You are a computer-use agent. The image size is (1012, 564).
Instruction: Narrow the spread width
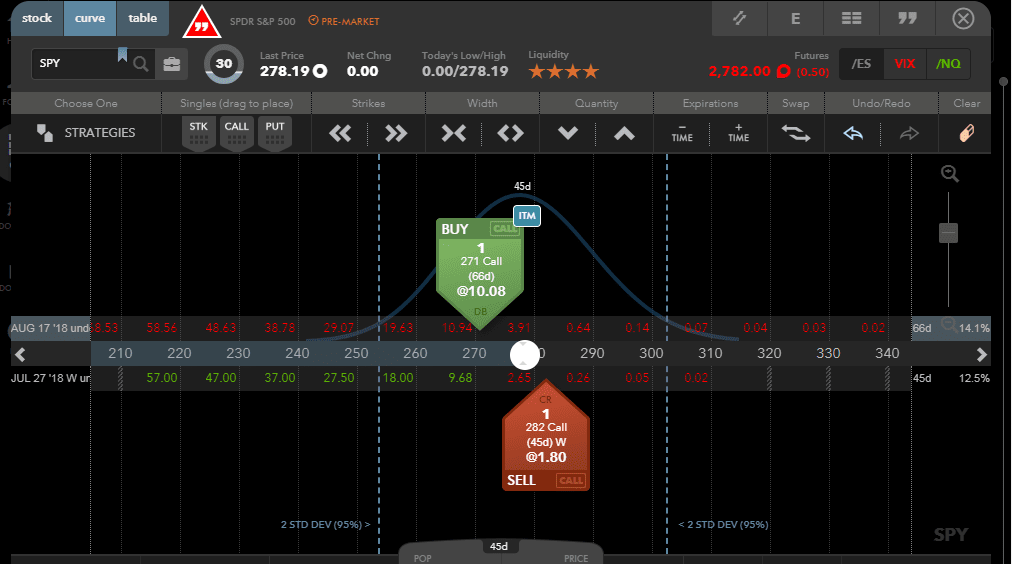click(454, 133)
